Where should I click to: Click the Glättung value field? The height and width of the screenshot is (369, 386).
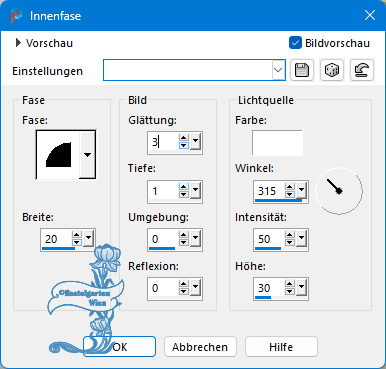coord(163,142)
